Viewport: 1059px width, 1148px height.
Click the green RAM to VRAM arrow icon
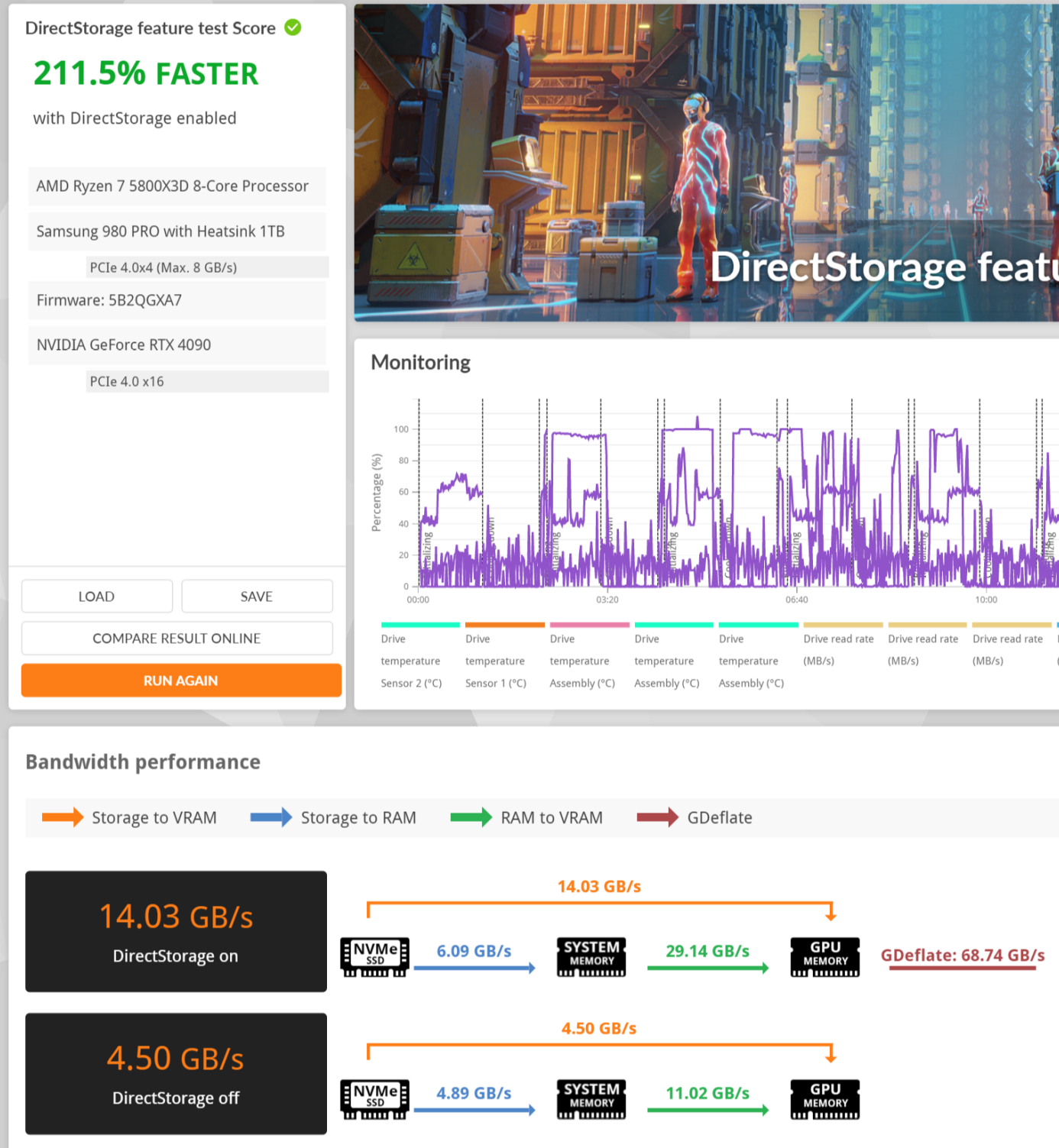(x=471, y=817)
